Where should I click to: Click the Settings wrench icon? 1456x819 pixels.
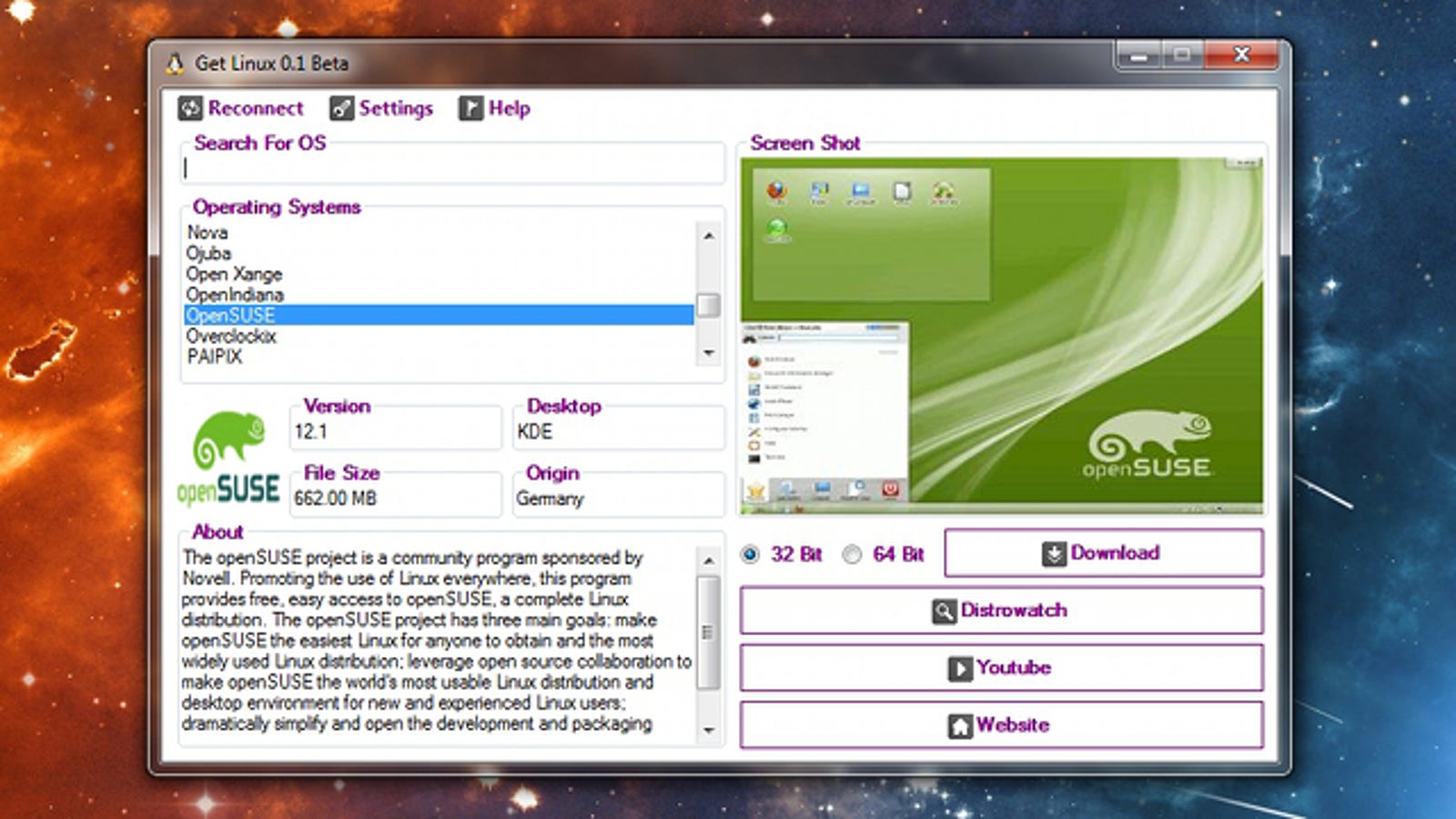coord(341,108)
